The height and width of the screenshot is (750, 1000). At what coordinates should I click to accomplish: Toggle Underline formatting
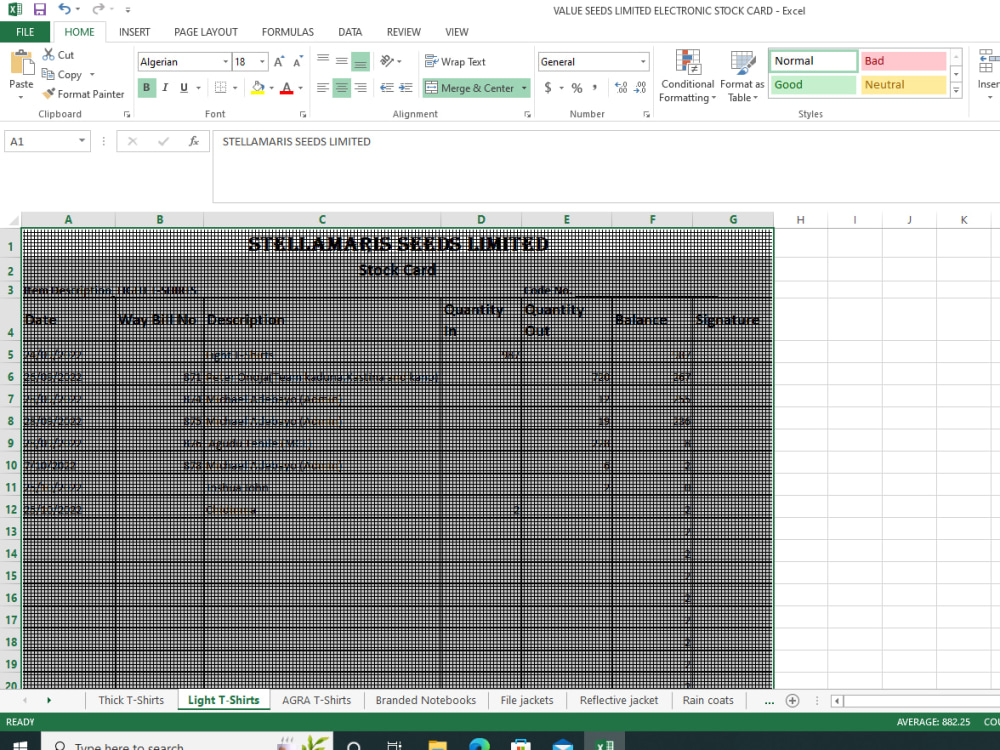point(184,87)
